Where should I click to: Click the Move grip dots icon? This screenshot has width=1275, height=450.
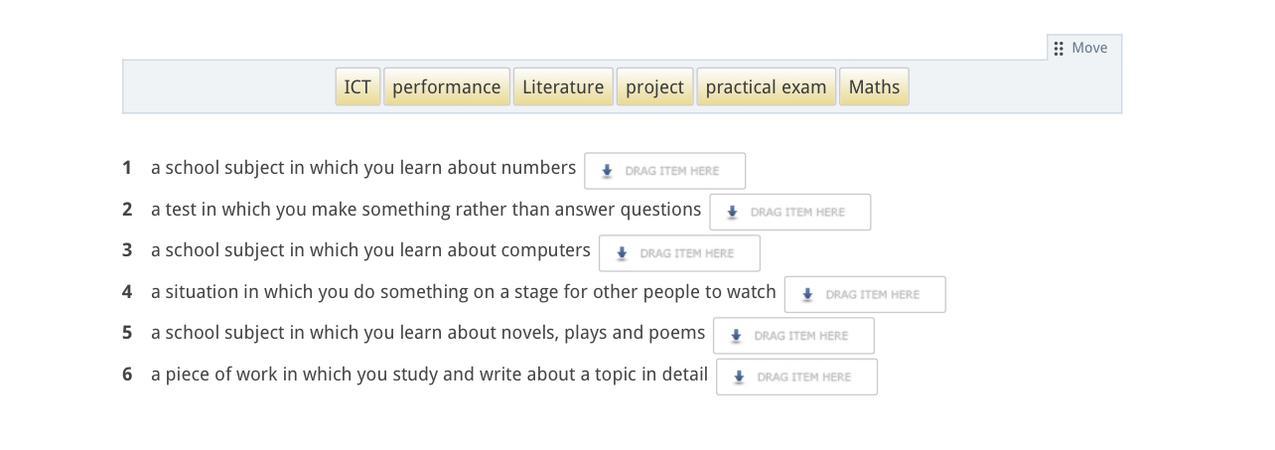point(1058,48)
